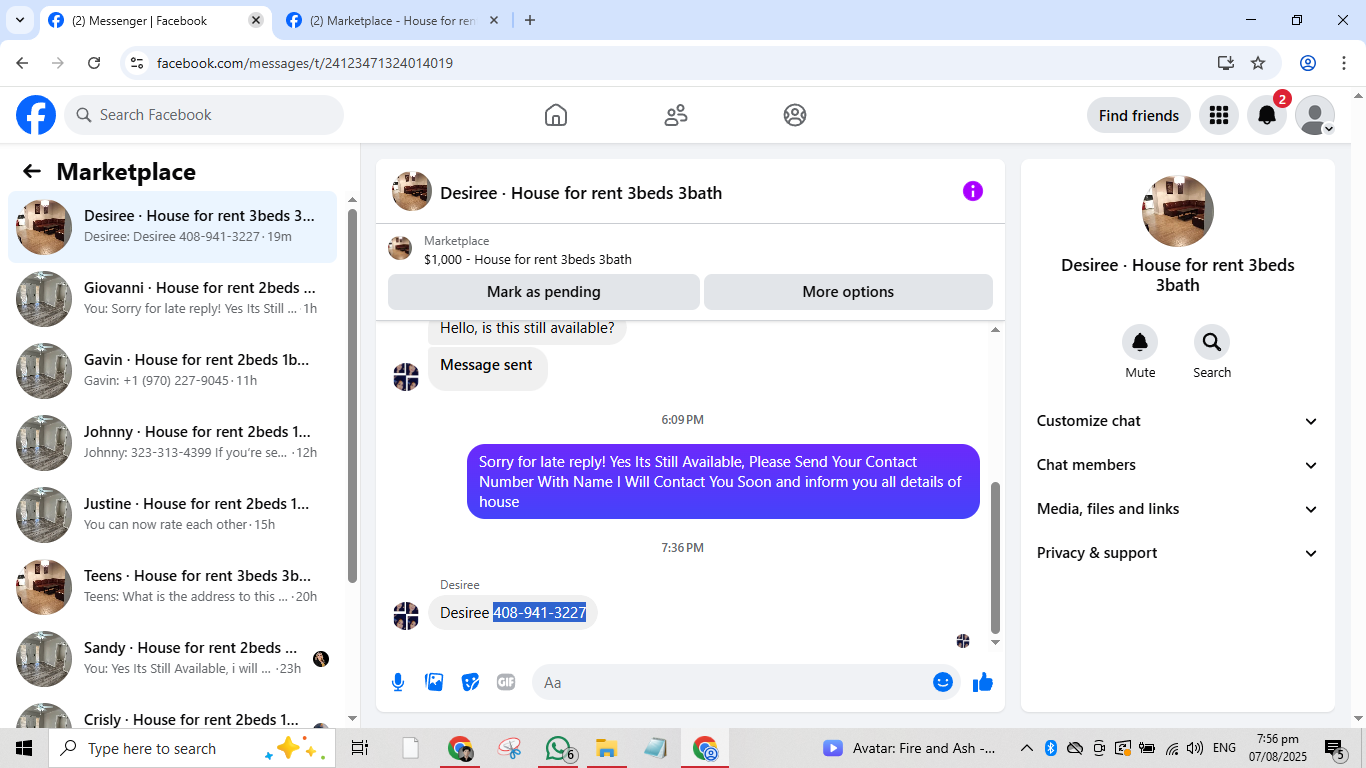The width and height of the screenshot is (1366, 768).
Task: Open the Groups icon in top navigation
Action: coord(795,115)
